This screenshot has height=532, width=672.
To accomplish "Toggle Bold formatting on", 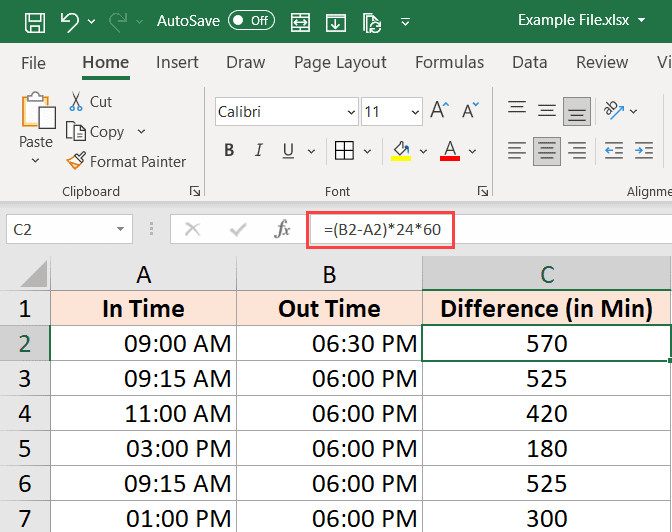I will coord(229,151).
